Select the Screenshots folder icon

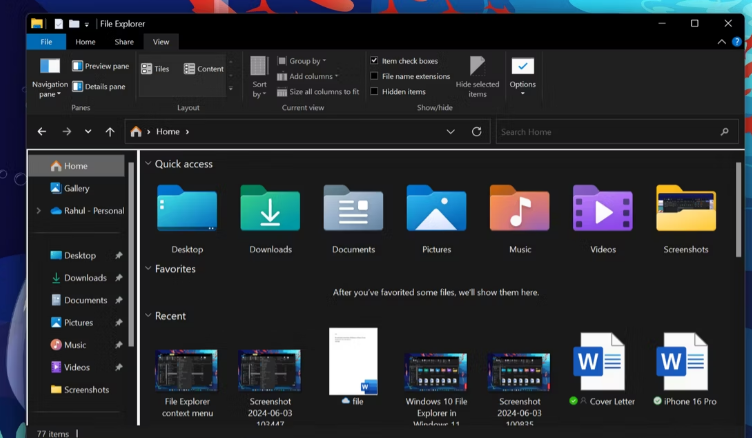686,209
